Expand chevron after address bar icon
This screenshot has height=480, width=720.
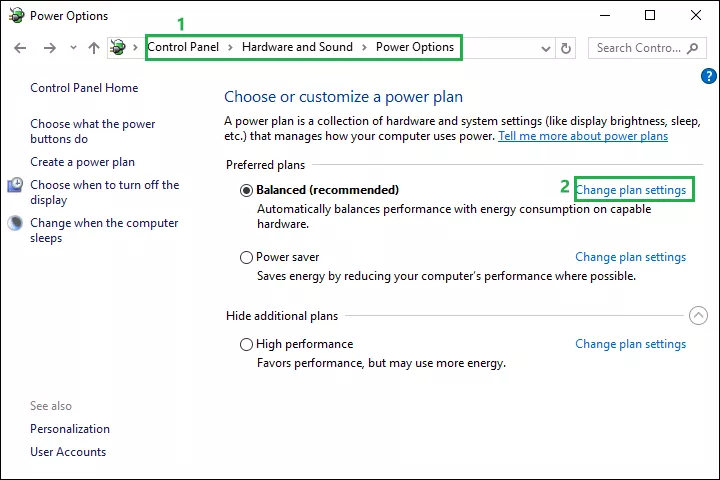(135, 47)
